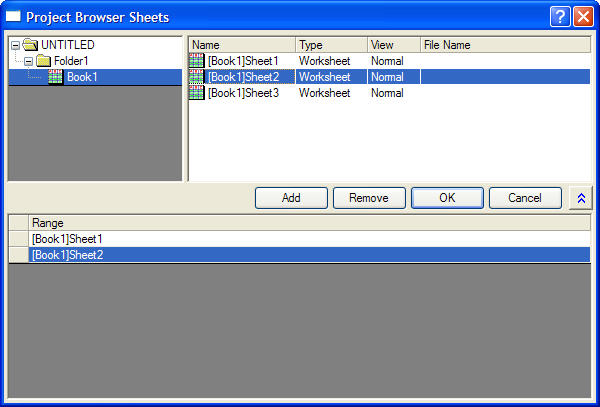This screenshot has height=407, width=600.
Task: Click the Cancel button
Action: 525,198
